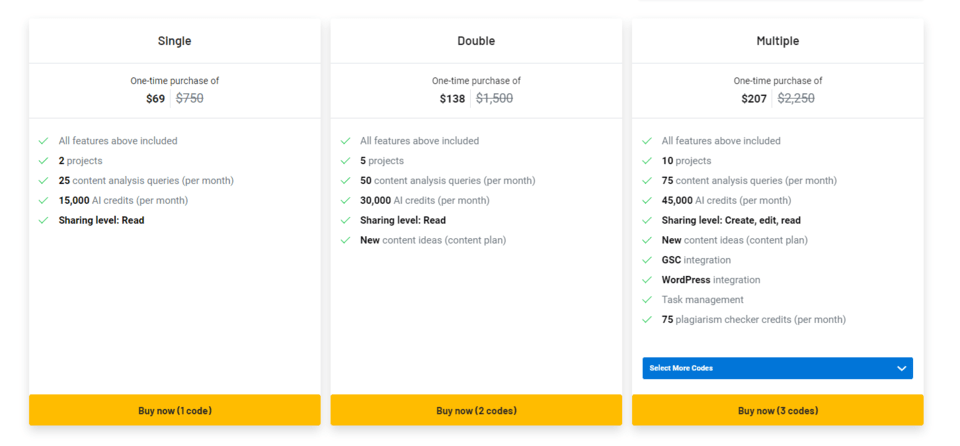Click Buy now (2 codes) button
This screenshot has width=960, height=446.
[x=476, y=410]
